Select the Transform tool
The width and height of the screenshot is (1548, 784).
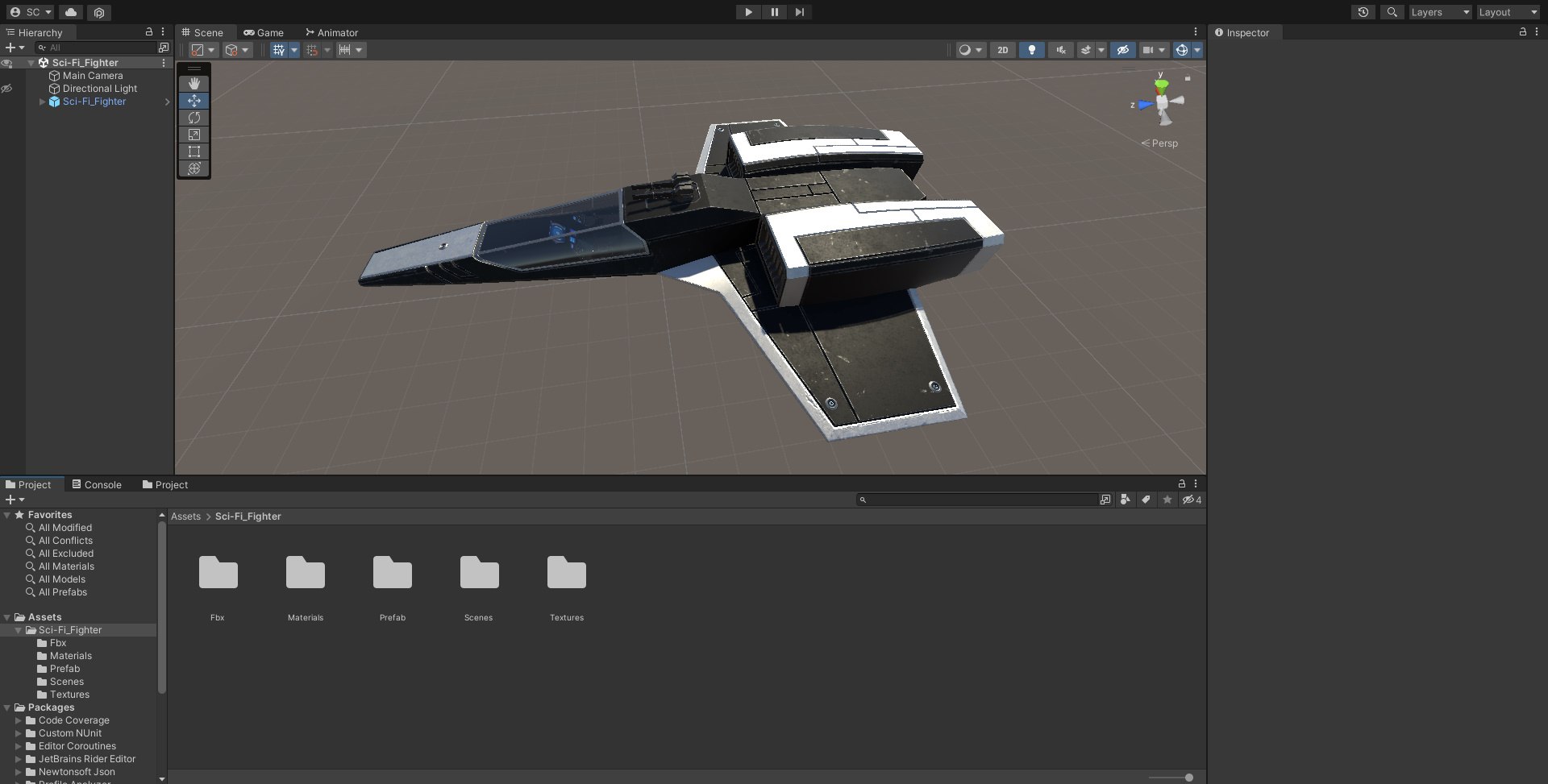click(194, 168)
